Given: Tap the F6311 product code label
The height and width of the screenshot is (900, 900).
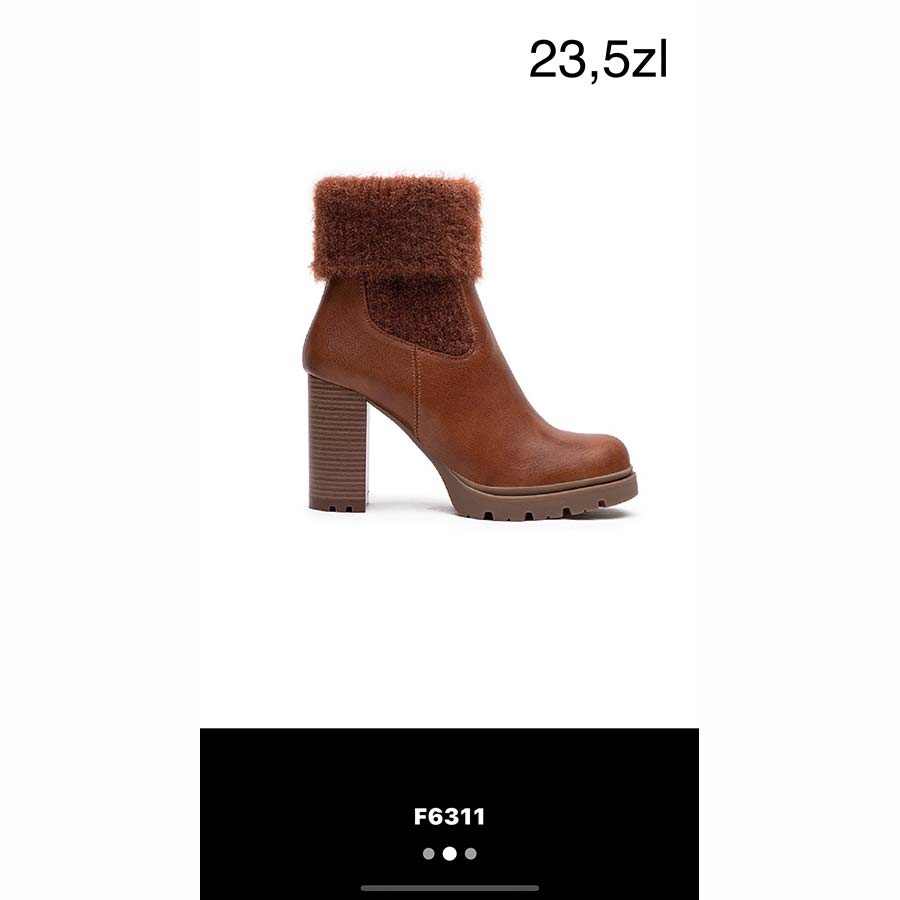Looking at the screenshot, I should [x=449, y=816].
